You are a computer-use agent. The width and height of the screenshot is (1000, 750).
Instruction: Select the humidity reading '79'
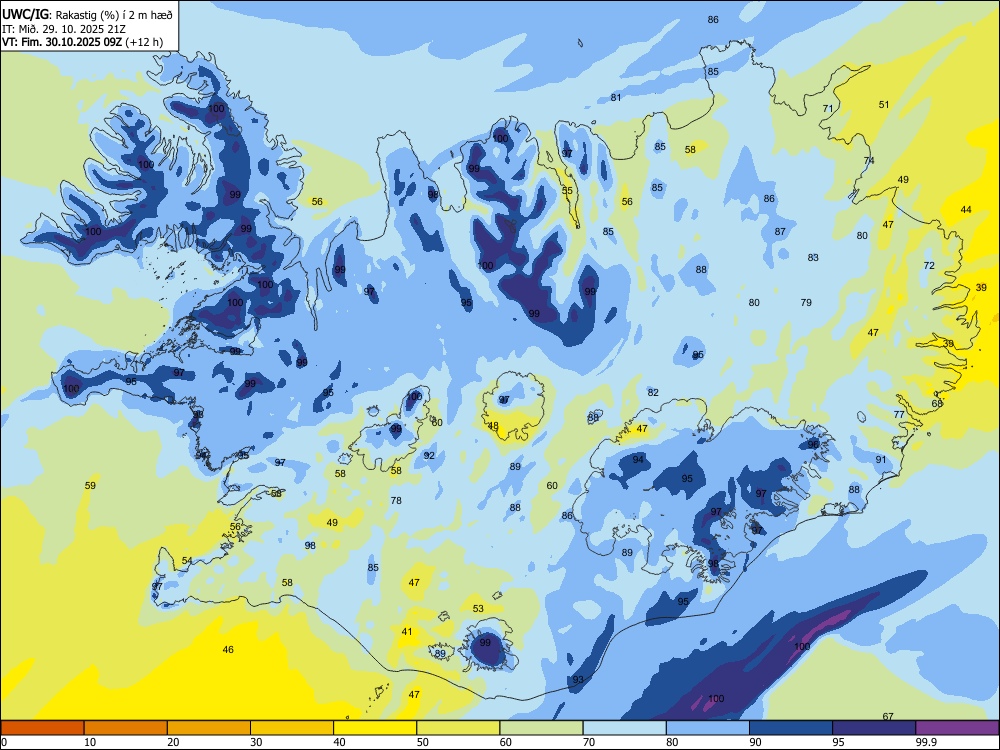coord(806,302)
